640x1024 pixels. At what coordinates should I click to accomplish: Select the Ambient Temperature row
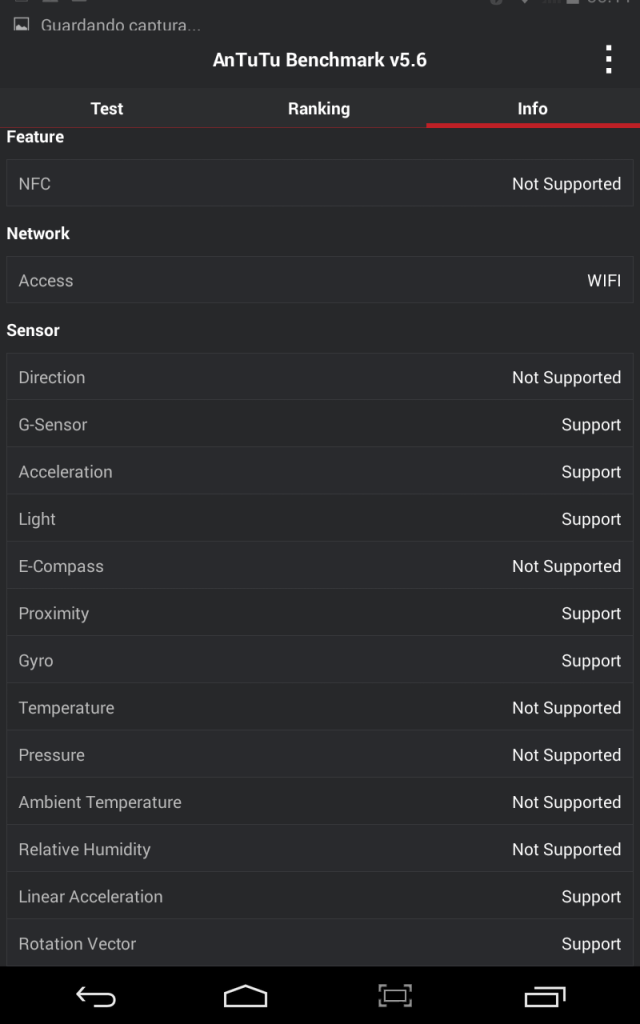pos(320,802)
